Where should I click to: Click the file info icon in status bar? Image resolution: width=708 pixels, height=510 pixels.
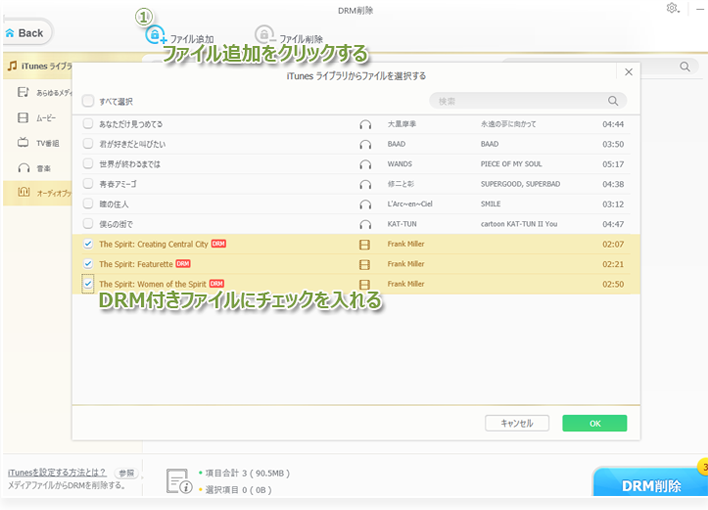[177, 482]
